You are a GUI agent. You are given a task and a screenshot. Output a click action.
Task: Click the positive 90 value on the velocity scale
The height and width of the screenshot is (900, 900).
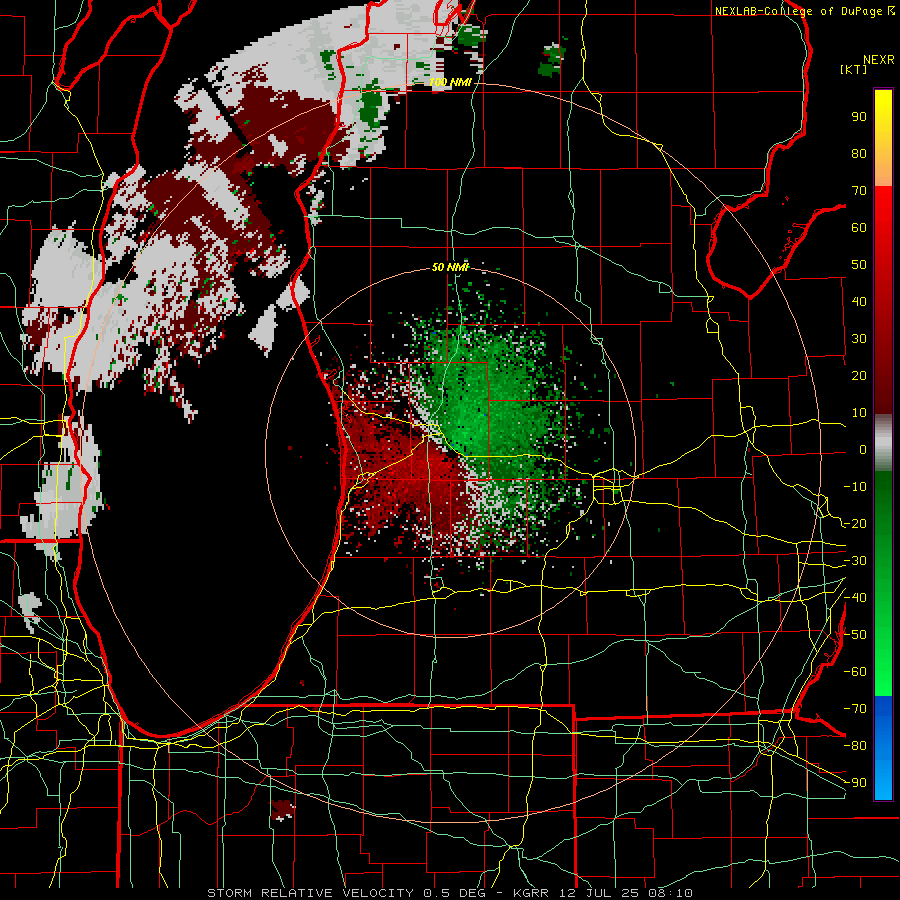(x=859, y=117)
